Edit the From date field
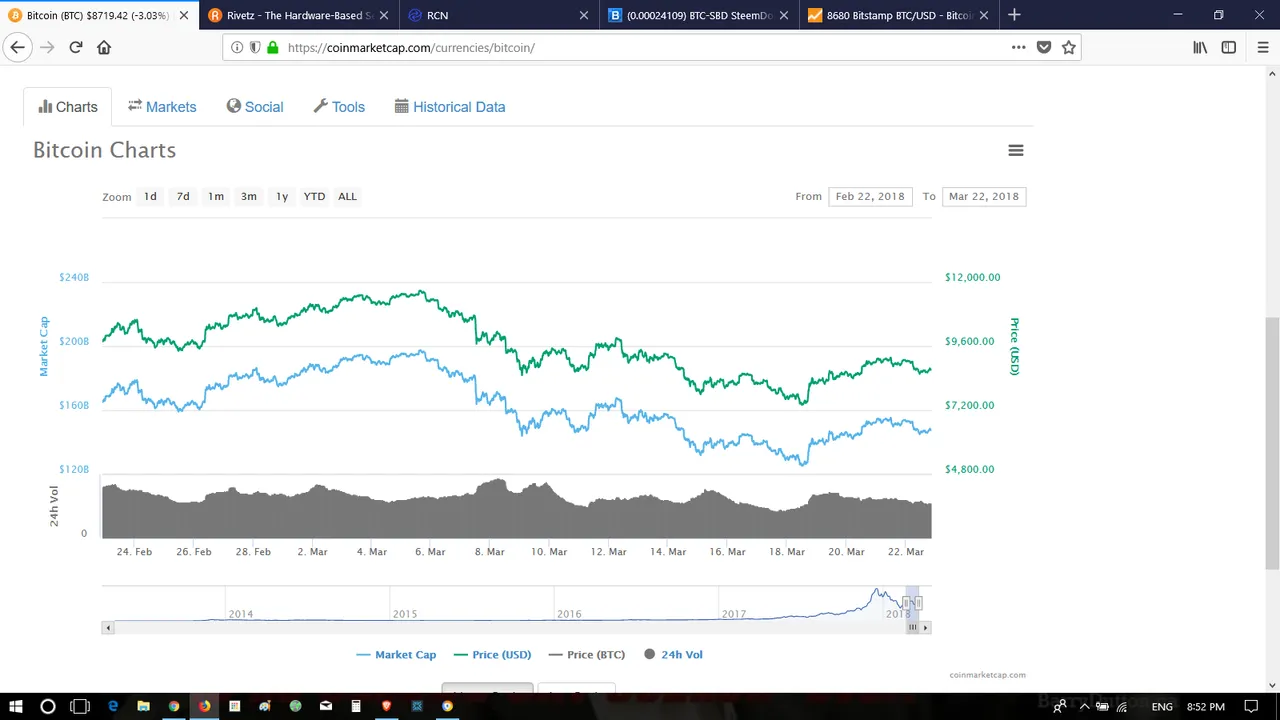1280x720 pixels. pos(870,196)
